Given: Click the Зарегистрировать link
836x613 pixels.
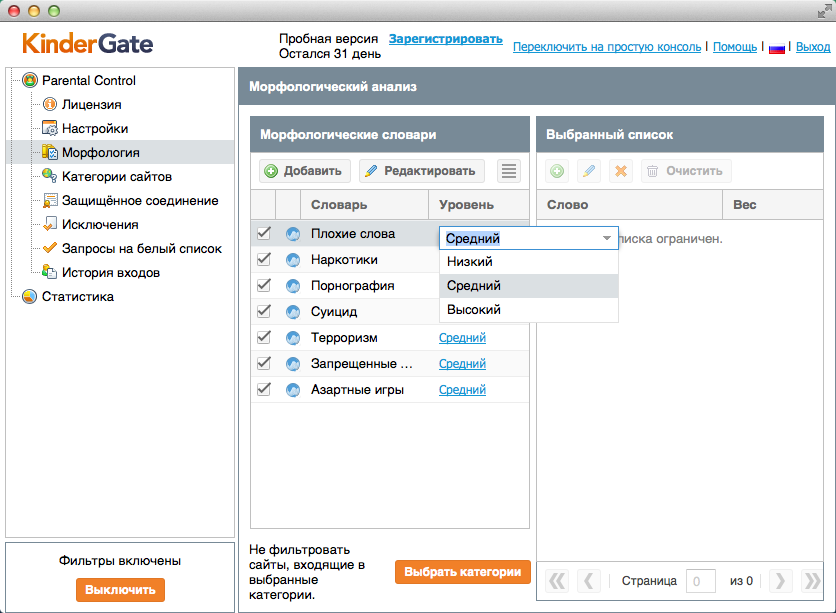Looking at the screenshot, I should click(x=445, y=39).
